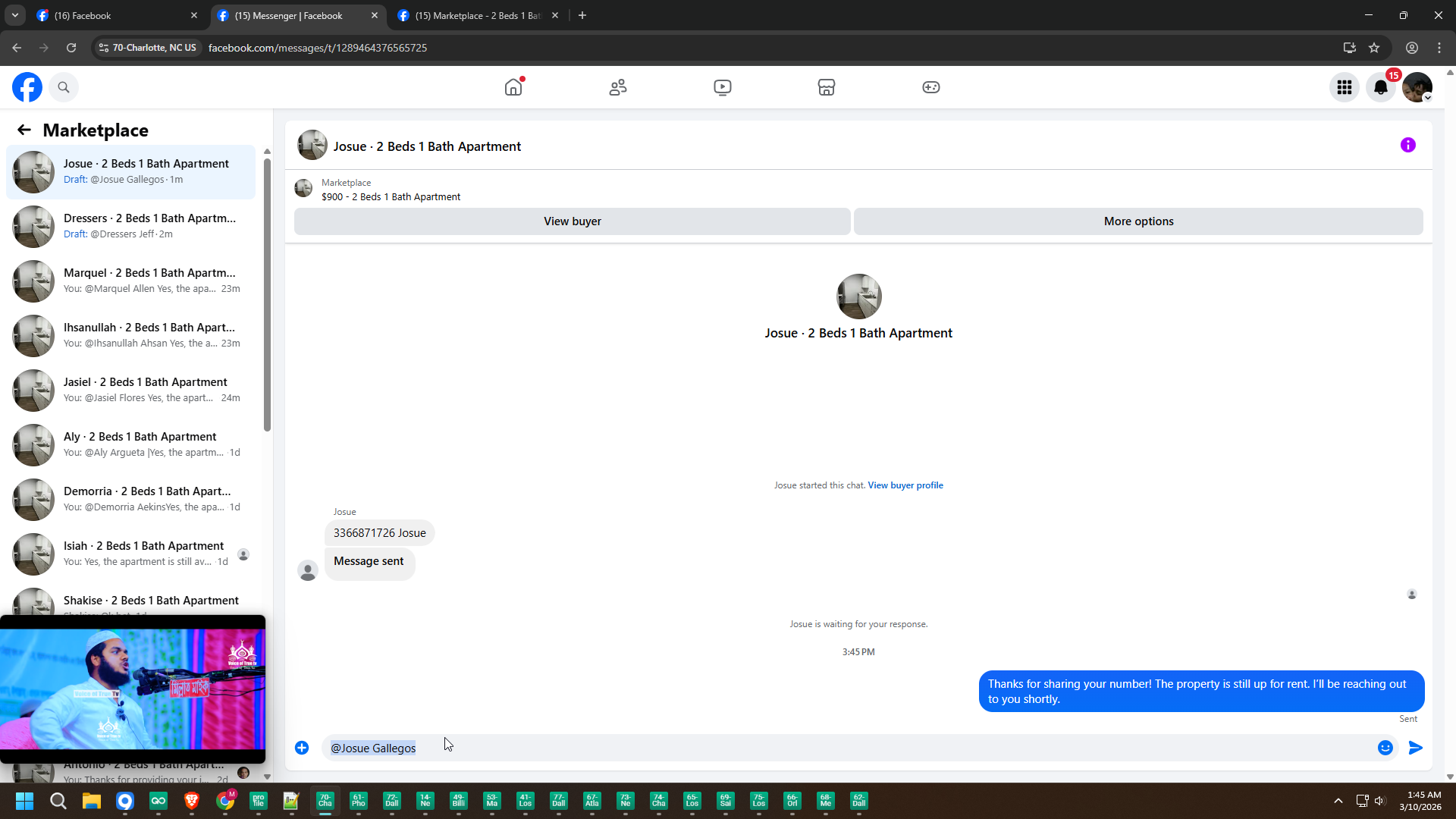
Task: Open the Friends icon in top navigation
Action: (x=618, y=87)
